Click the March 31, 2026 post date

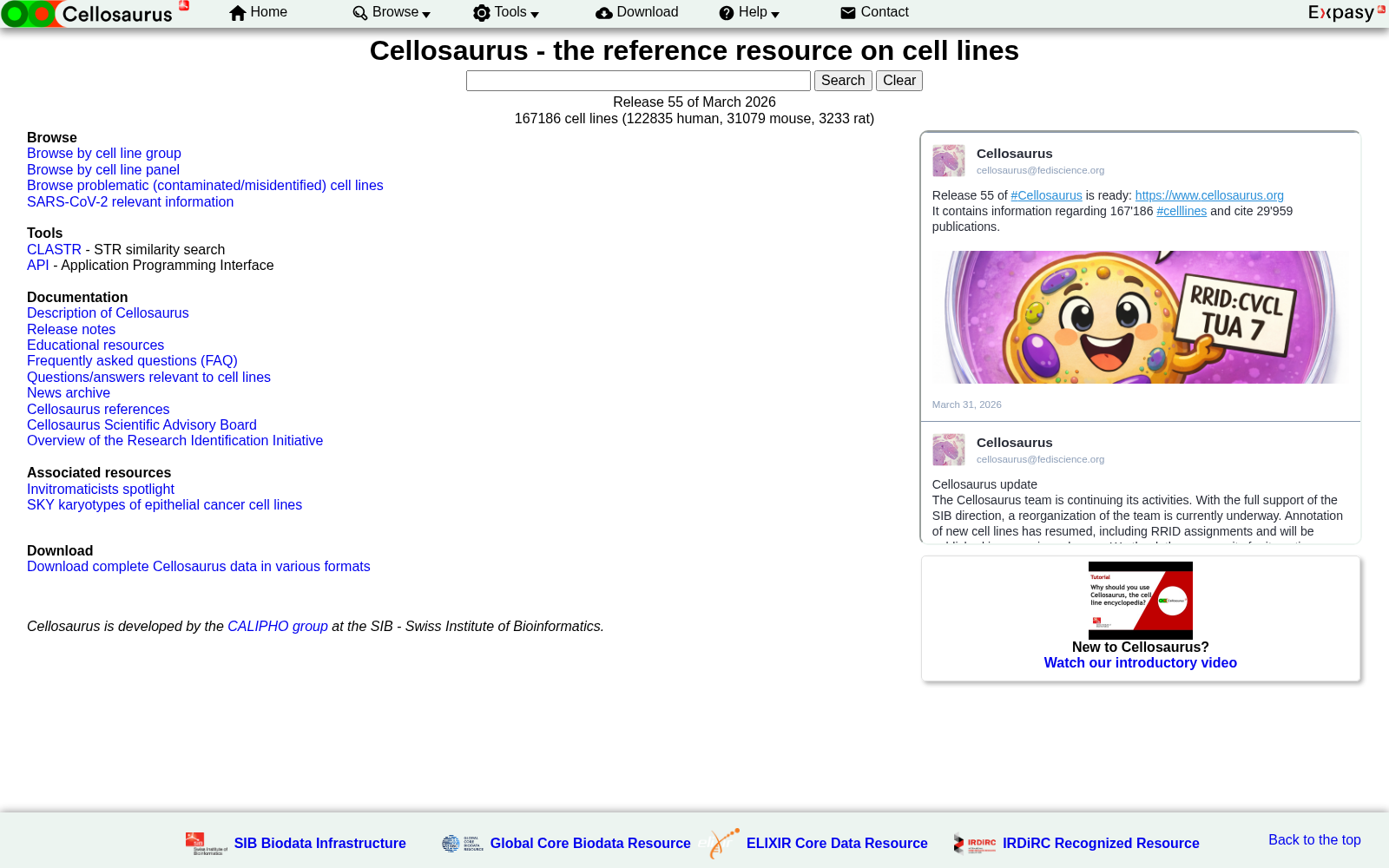point(966,404)
